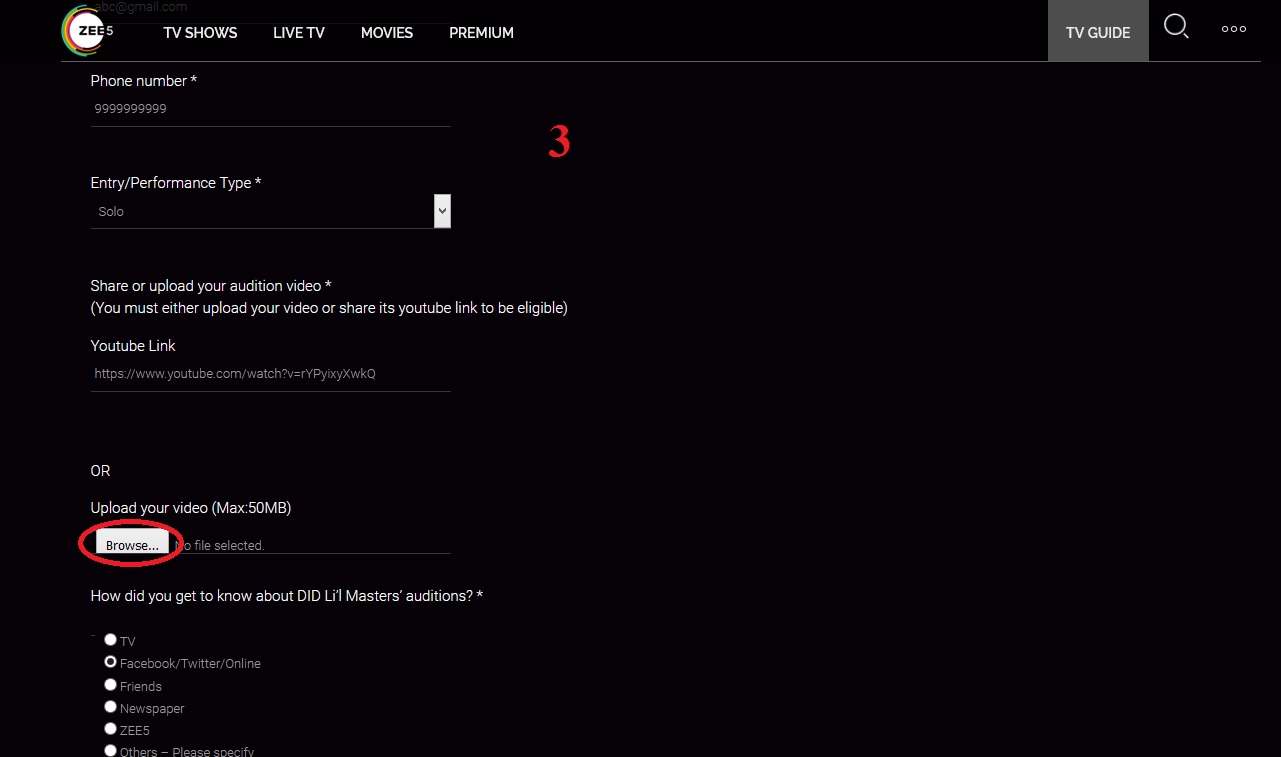Screen dimensions: 1281x757
Task: Click the ZEE5 logo icon
Action: click(87, 31)
